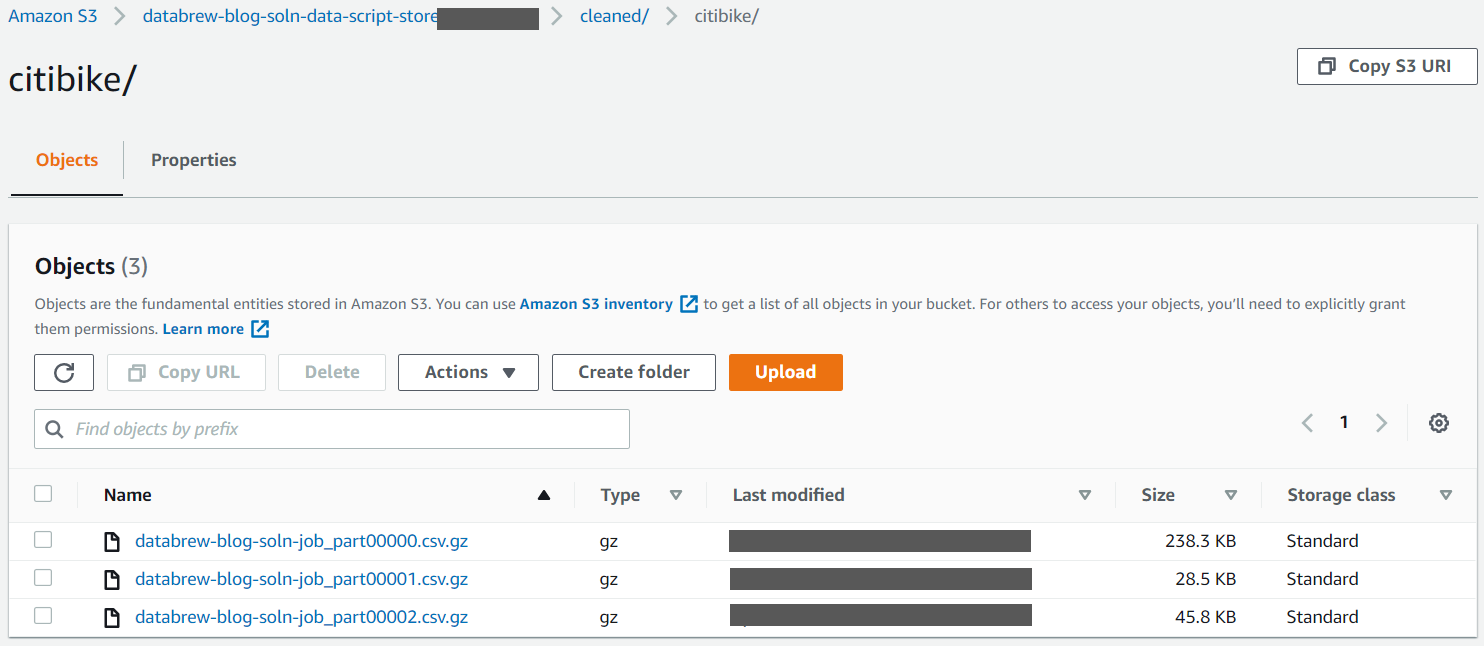The height and width of the screenshot is (646, 1484).
Task: Click the 238.3 KB size cell
Action: 1200,542
